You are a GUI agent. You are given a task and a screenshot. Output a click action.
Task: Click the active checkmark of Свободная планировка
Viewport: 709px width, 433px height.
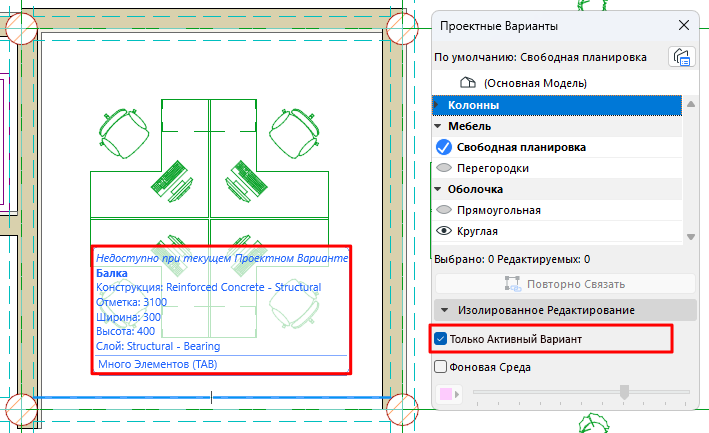pos(444,147)
